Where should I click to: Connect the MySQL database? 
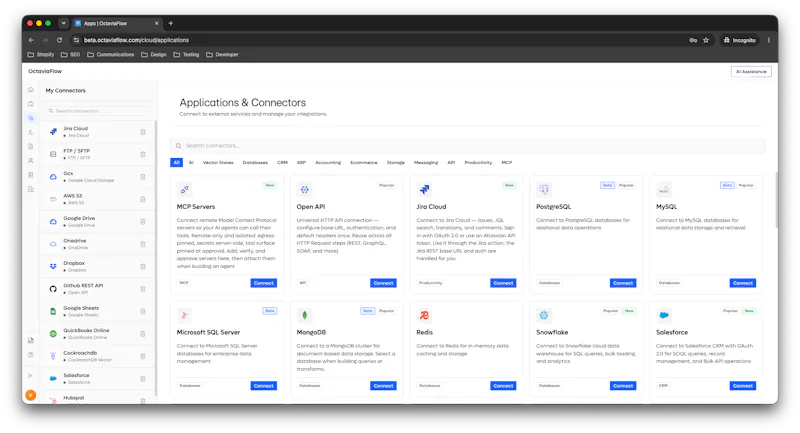point(743,283)
